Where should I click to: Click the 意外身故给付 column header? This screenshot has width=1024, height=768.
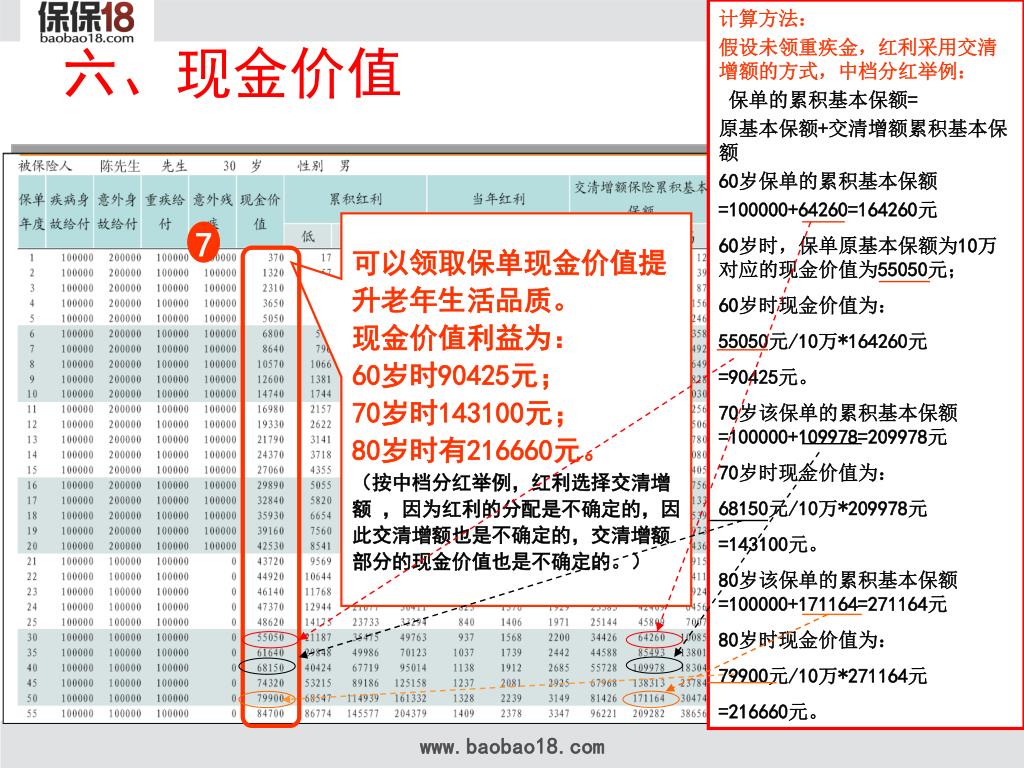(118, 212)
